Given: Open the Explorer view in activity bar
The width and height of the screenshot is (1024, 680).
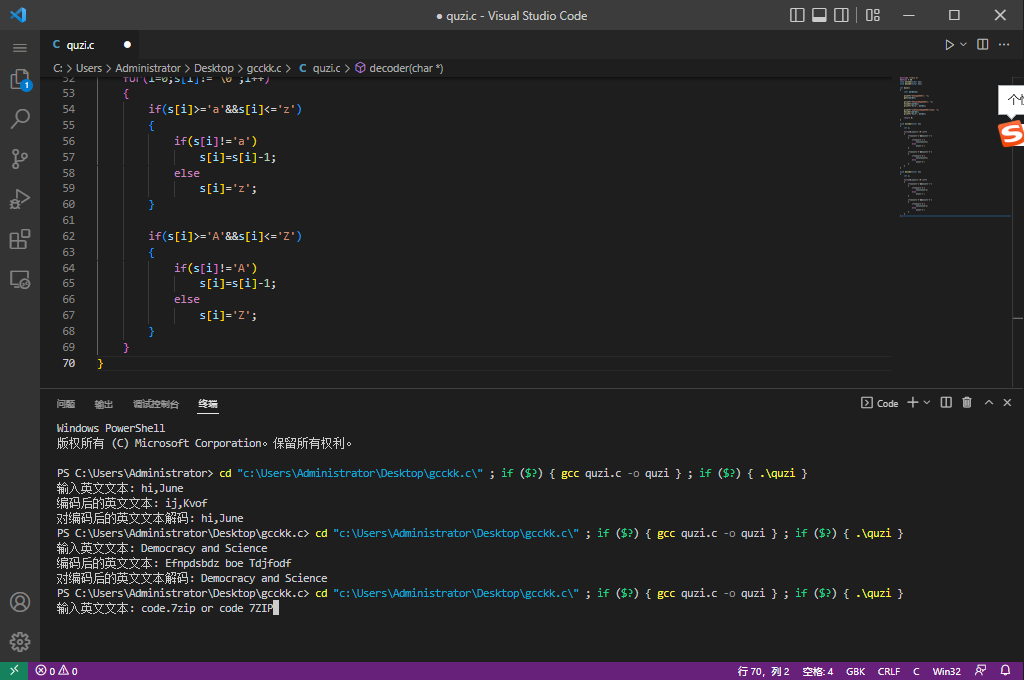Looking at the screenshot, I should [x=19, y=80].
